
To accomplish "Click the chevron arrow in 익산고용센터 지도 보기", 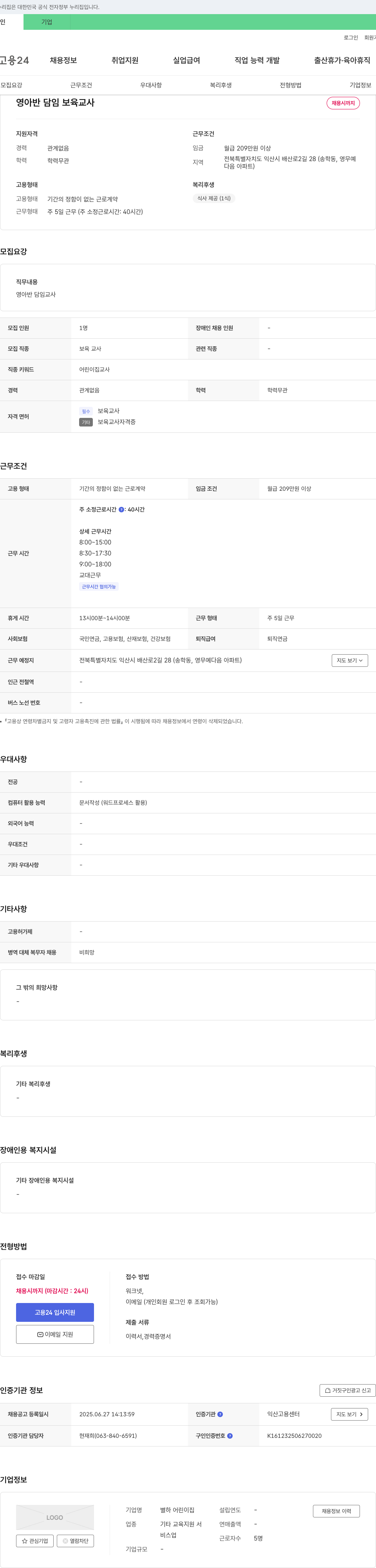I will (x=362, y=1414).
